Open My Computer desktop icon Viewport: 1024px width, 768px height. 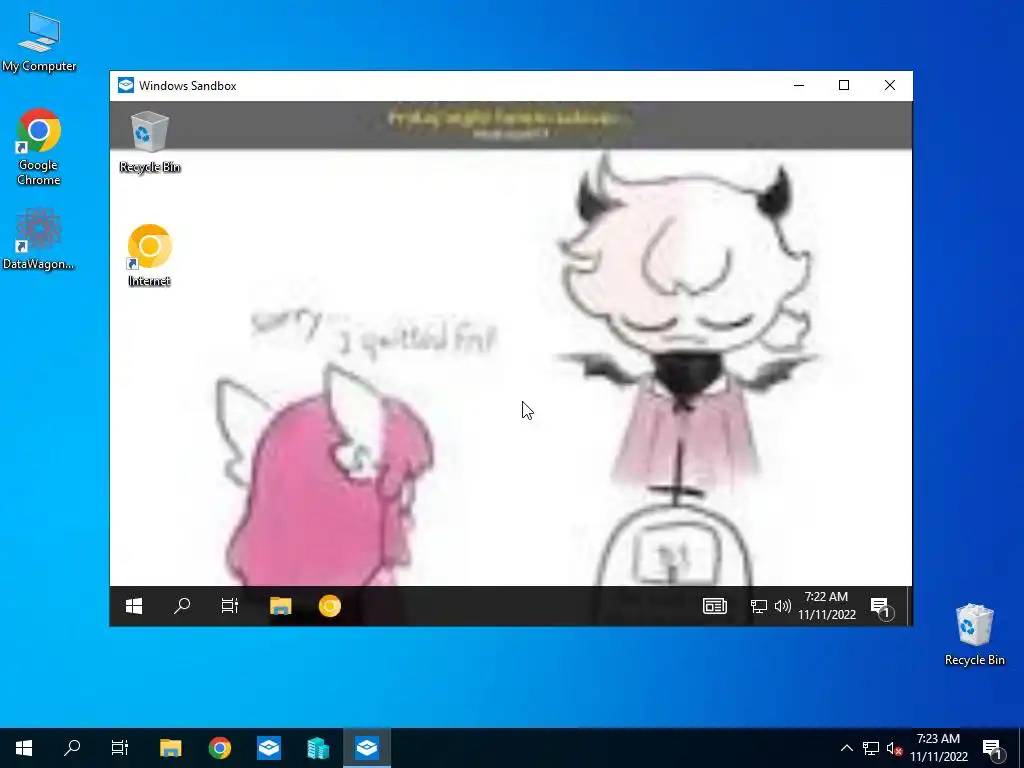pyautogui.click(x=39, y=42)
